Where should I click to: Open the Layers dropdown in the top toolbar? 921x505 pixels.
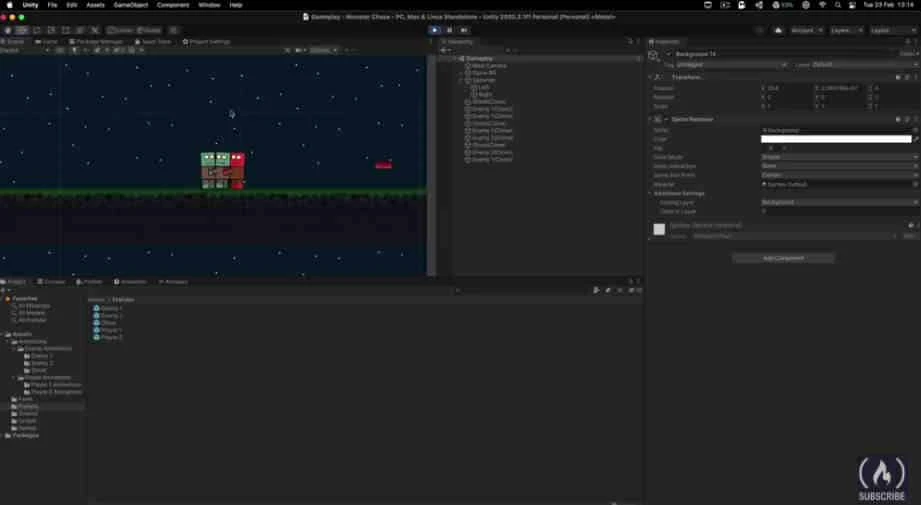click(845, 30)
